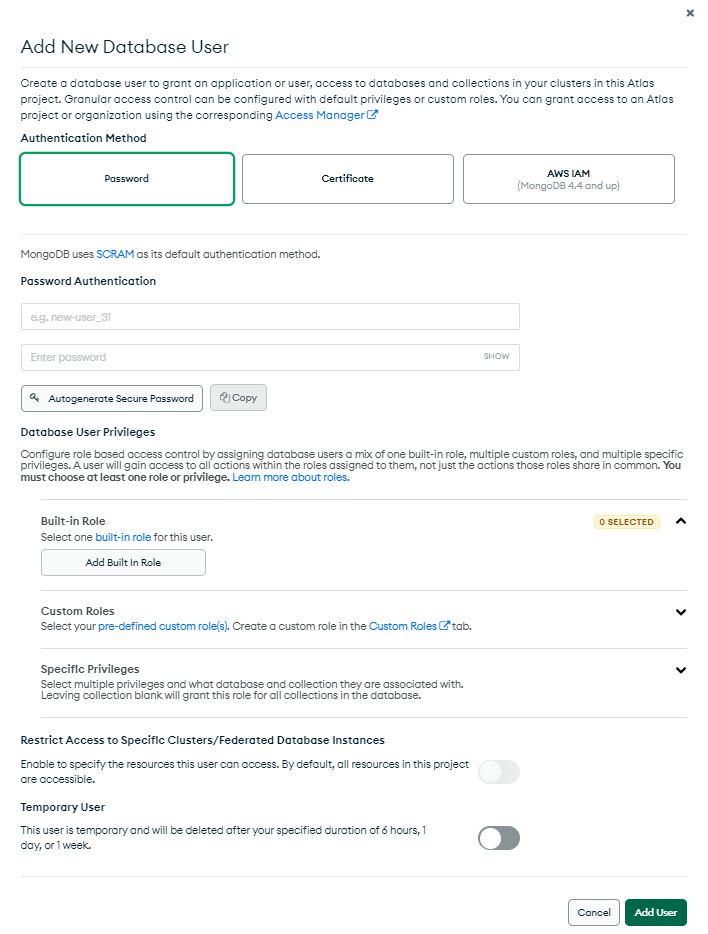Image resolution: width=708 pixels, height=934 pixels.
Task: Expand the Specific Privileges section
Action: point(681,670)
